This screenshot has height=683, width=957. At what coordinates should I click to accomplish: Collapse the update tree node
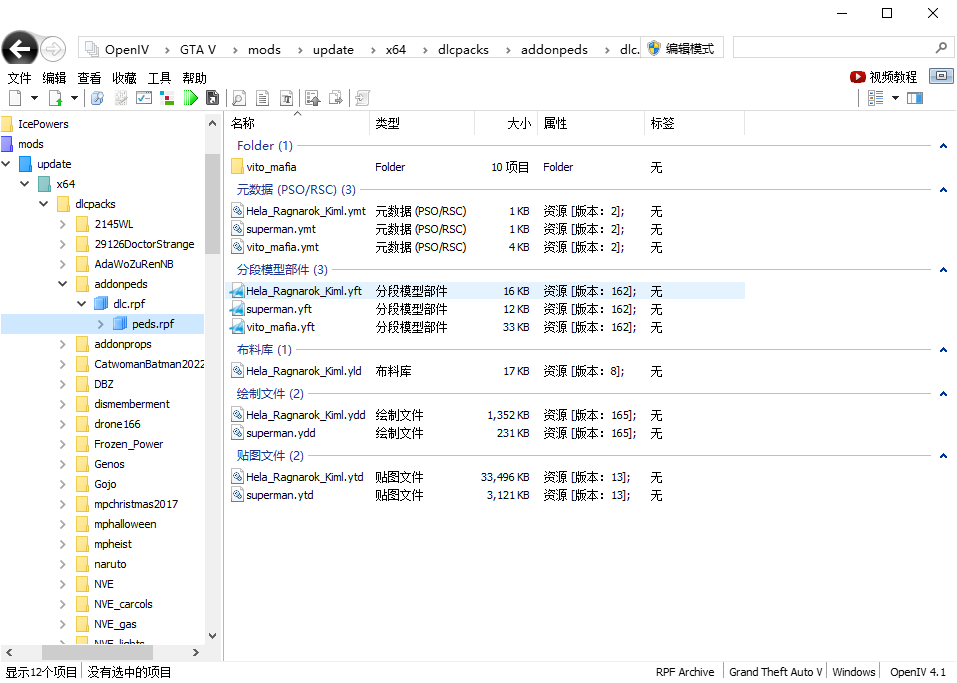point(6,164)
